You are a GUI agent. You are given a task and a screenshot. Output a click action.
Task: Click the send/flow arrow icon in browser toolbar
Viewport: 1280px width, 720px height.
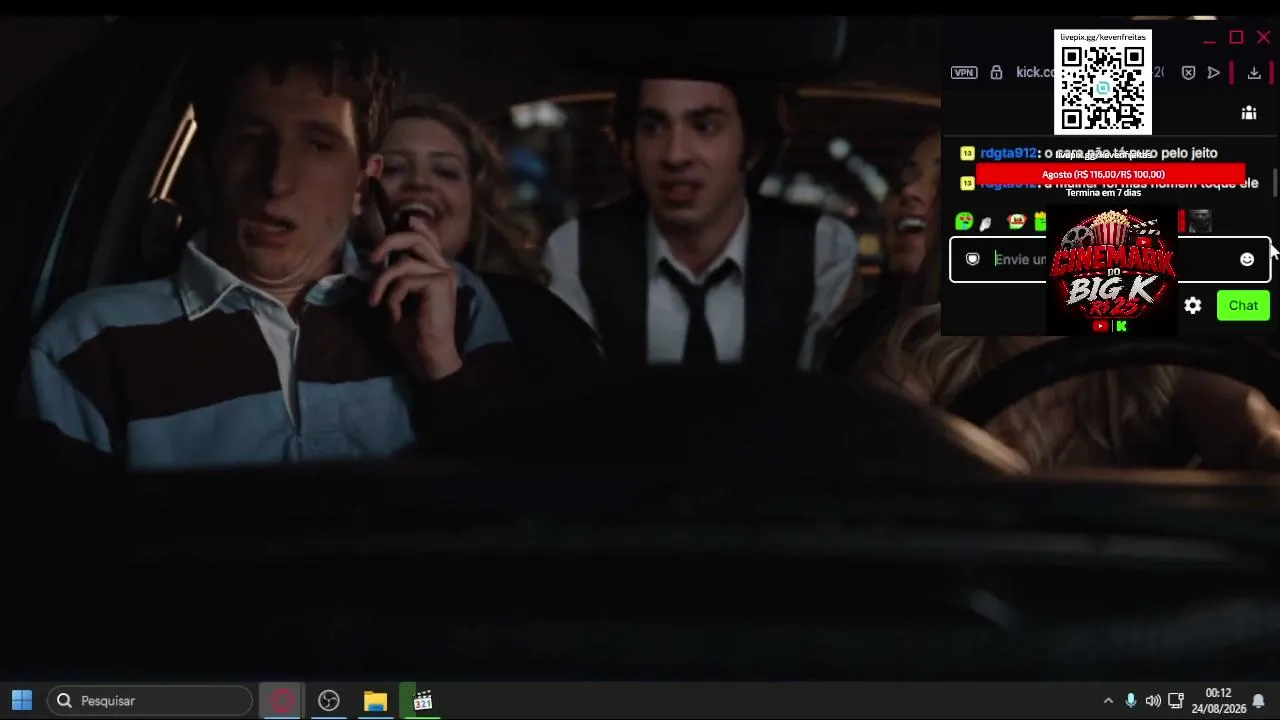tap(1213, 72)
